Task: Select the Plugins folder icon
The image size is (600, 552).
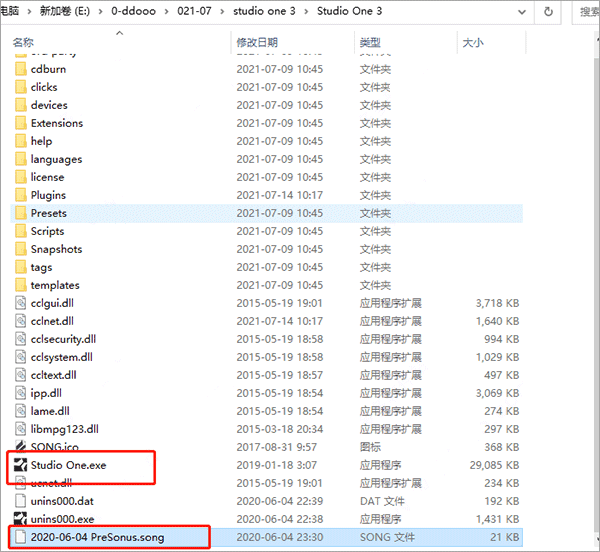Action: point(20,195)
